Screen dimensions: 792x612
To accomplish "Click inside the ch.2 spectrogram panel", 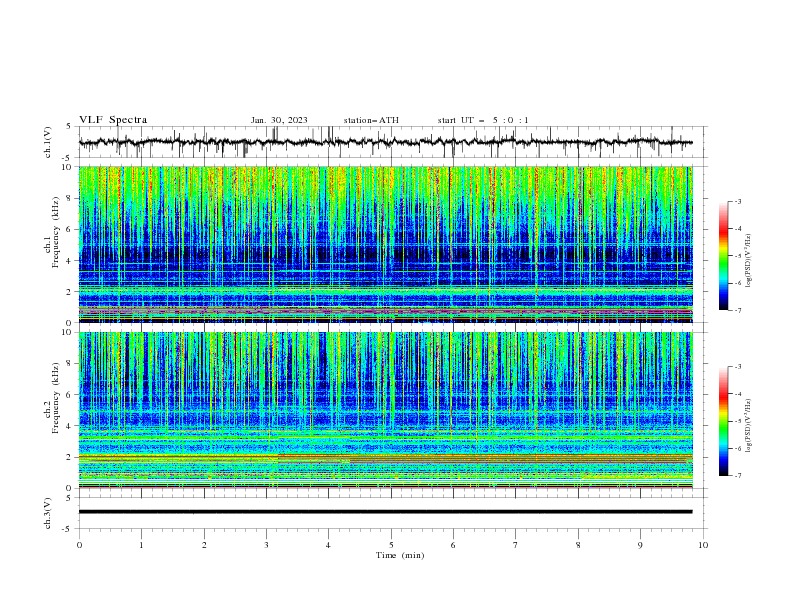I will (x=385, y=410).
